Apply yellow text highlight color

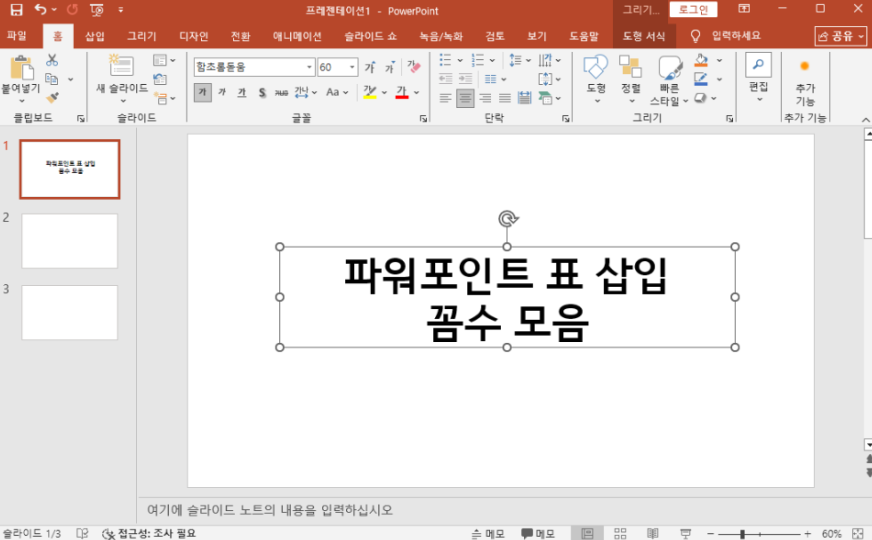point(370,92)
